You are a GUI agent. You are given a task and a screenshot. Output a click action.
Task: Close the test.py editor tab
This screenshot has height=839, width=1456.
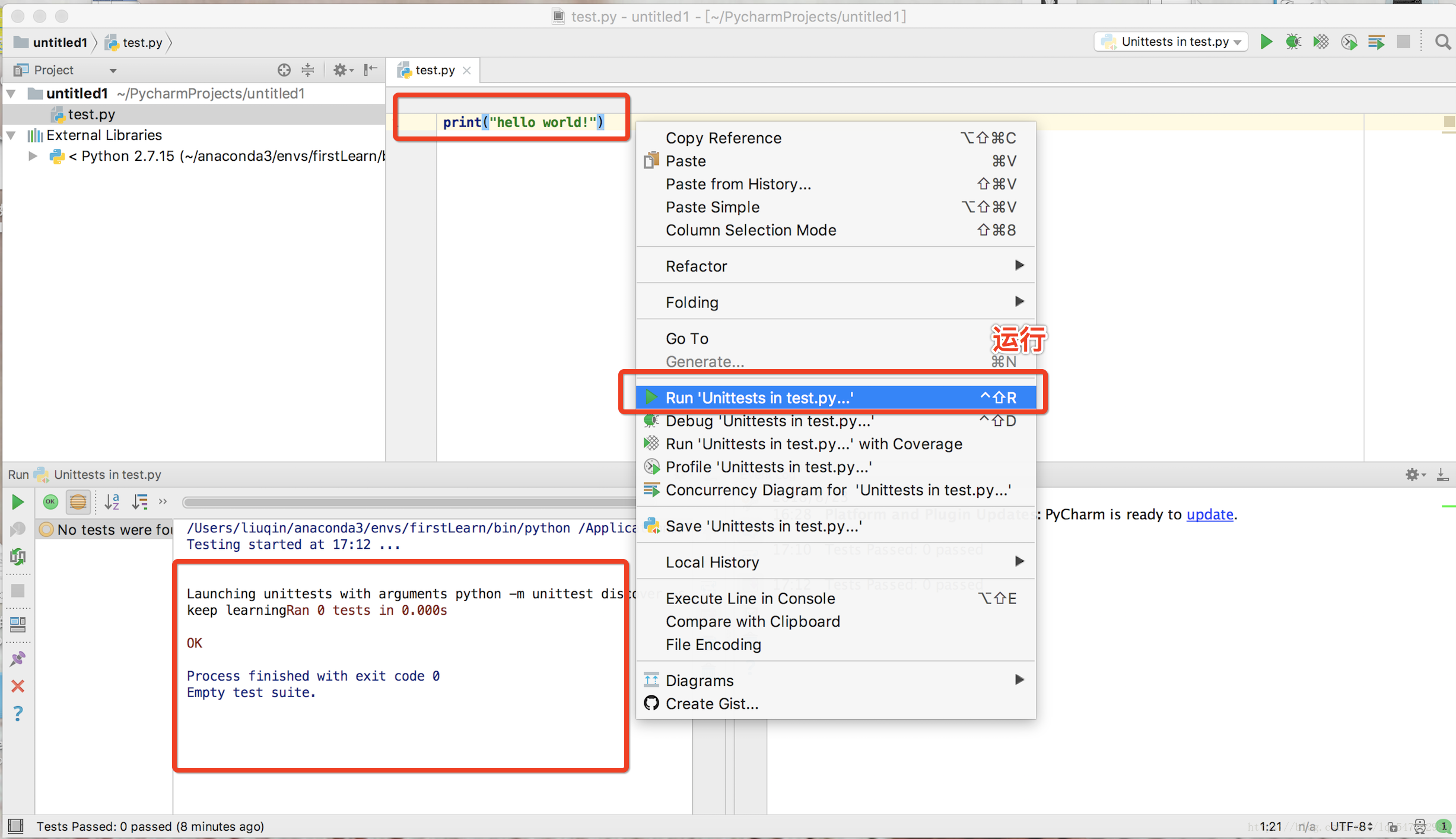[x=467, y=71]
